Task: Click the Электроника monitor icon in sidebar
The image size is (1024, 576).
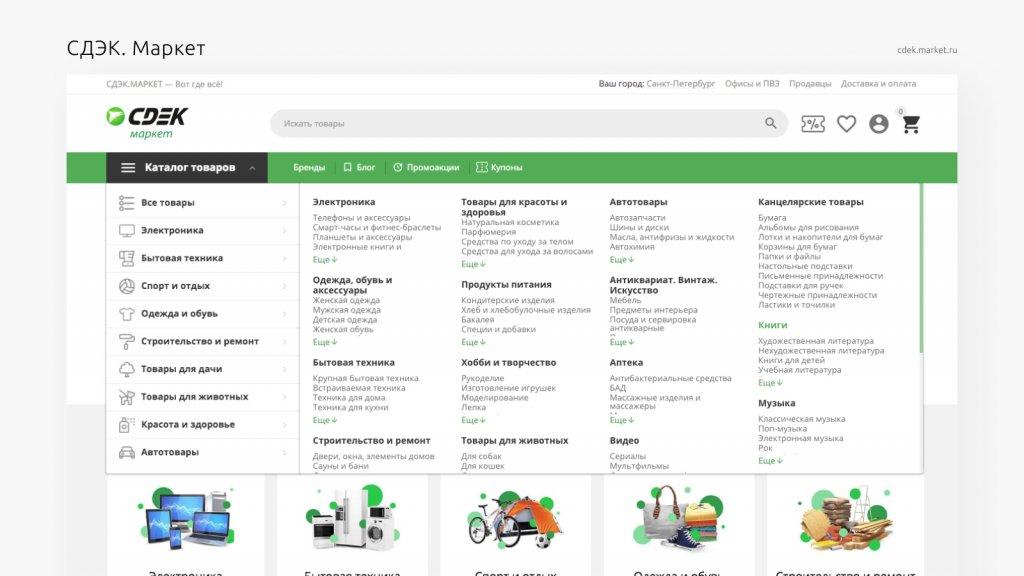Action: coord(127,231)
